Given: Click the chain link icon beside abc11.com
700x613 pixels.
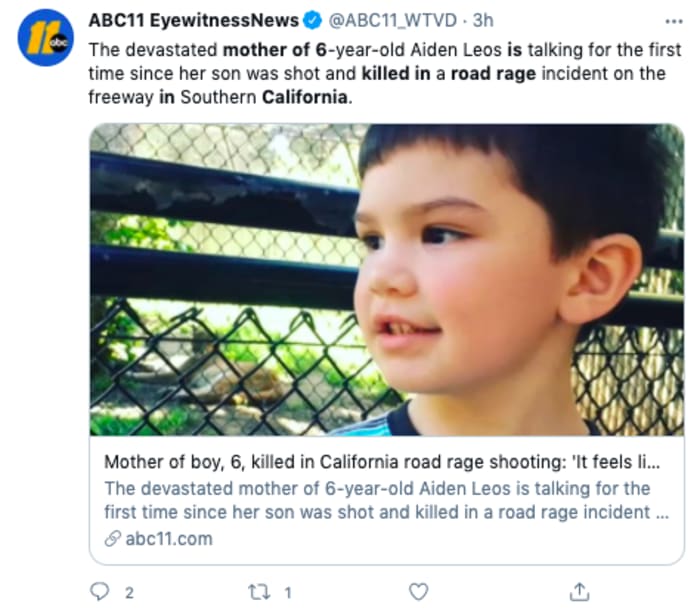Looking at the screenshot, I should 112,539.
